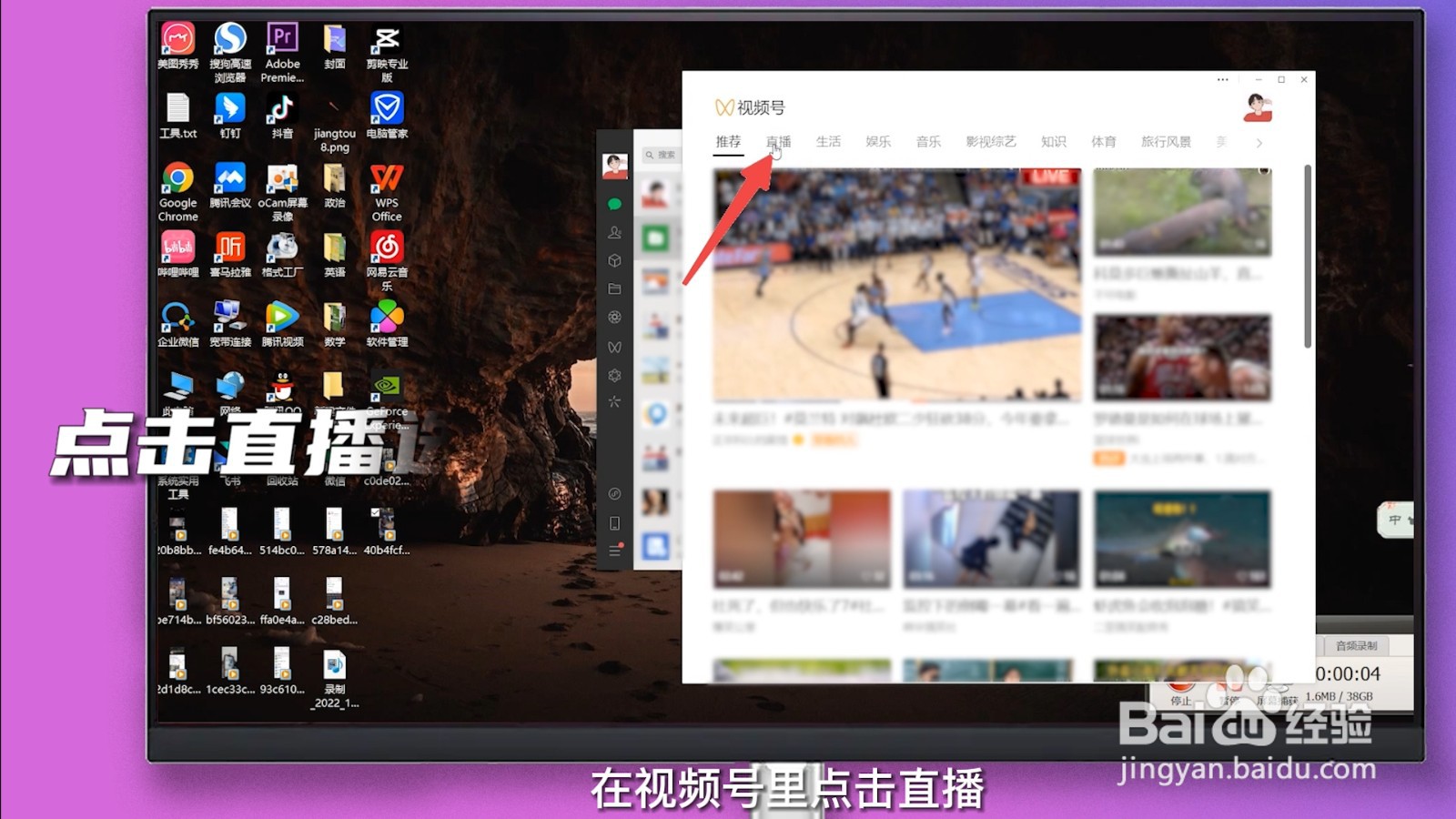This screenshot has height=819, width=1456.
Task: Open WeChat Moments aperture icon in sidebar
Action: (x=614, y=318)
